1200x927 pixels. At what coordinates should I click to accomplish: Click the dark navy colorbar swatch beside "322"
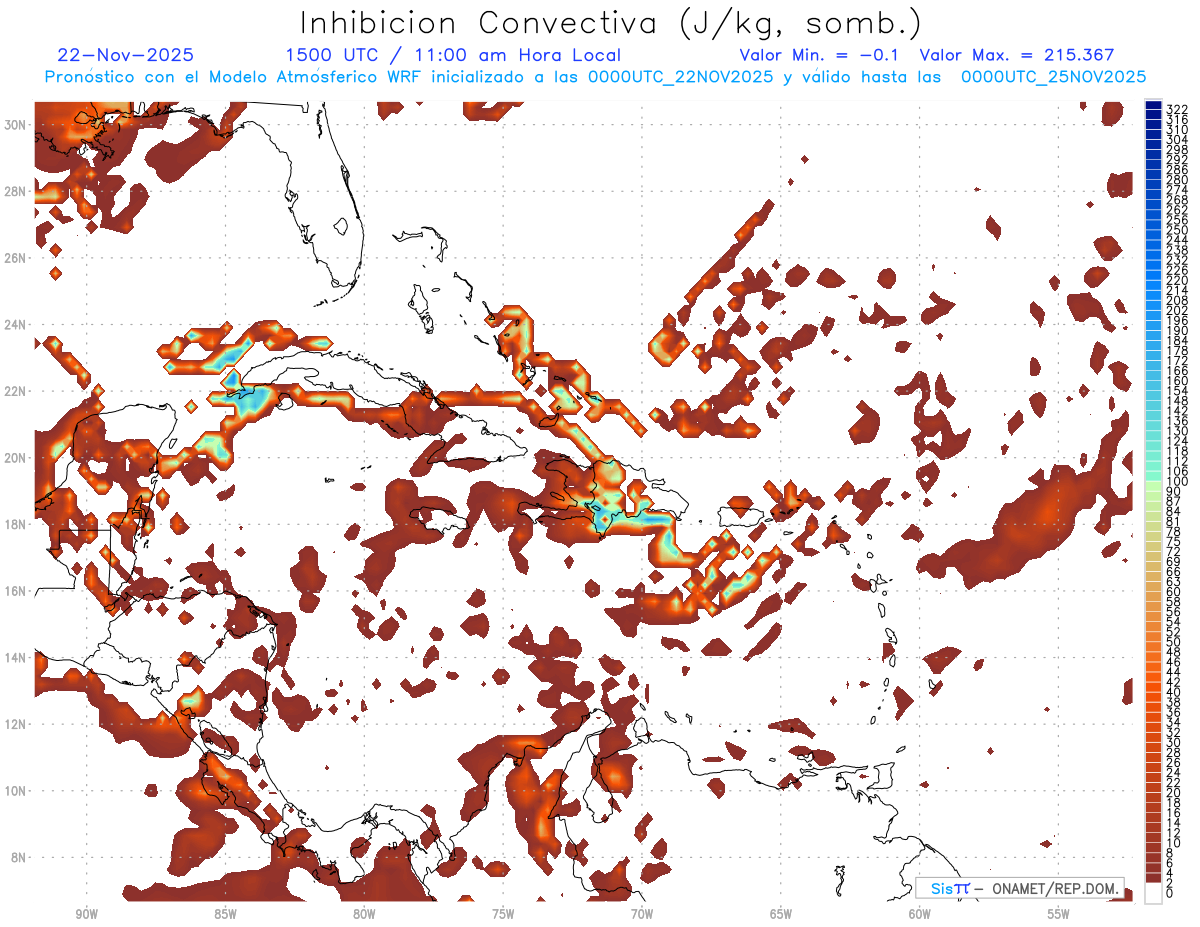(1153, 106)
